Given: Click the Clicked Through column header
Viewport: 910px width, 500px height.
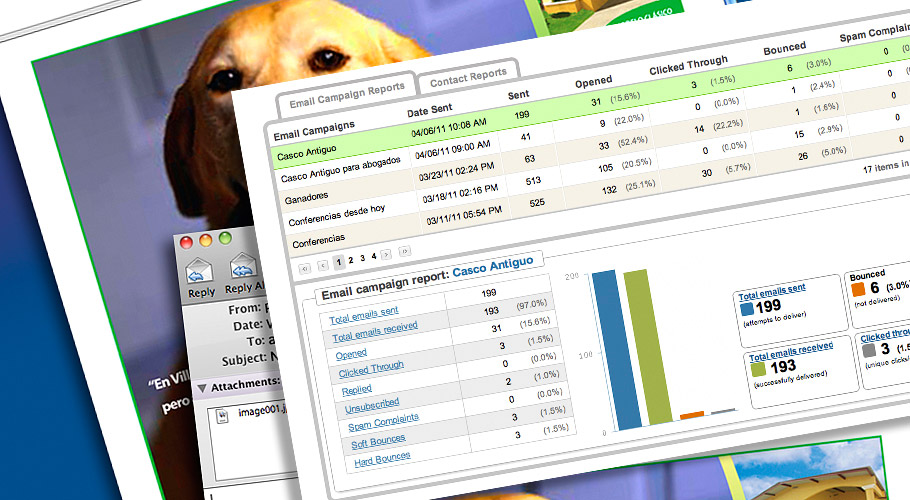Looking at the screenshot, I should click(688, 65).
